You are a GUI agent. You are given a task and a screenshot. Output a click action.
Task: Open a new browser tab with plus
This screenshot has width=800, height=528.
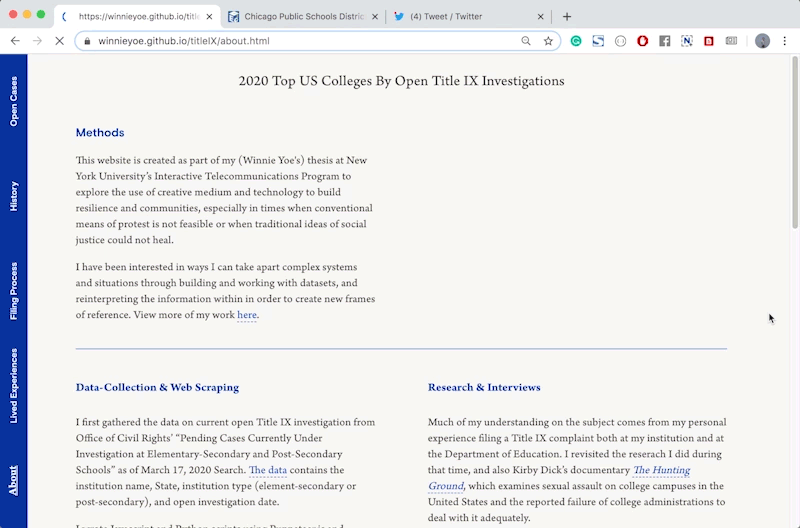[x=567, y=16]
